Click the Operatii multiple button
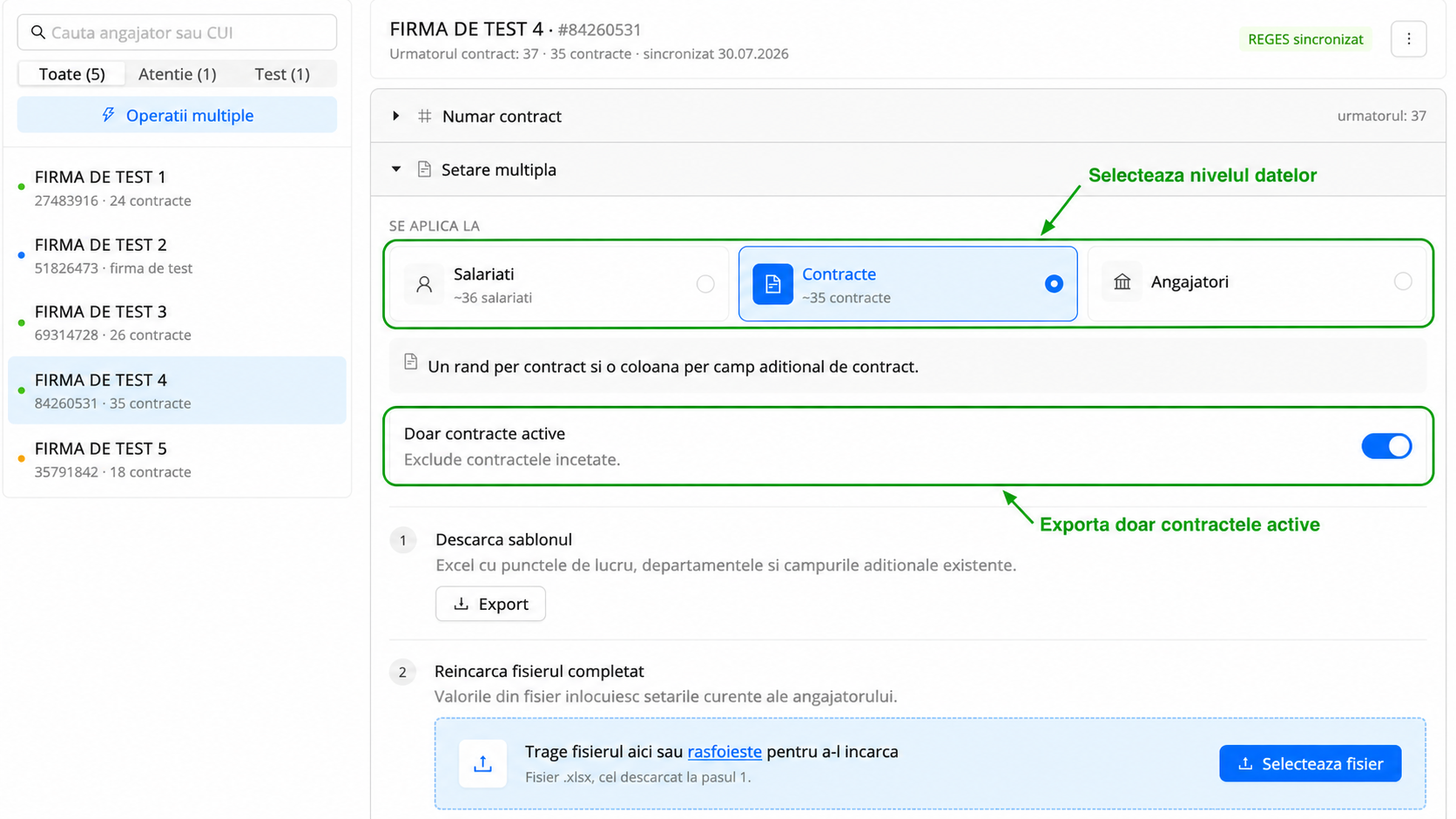The width and height of the screenshot is (1456, 819). tap(177, 115)
